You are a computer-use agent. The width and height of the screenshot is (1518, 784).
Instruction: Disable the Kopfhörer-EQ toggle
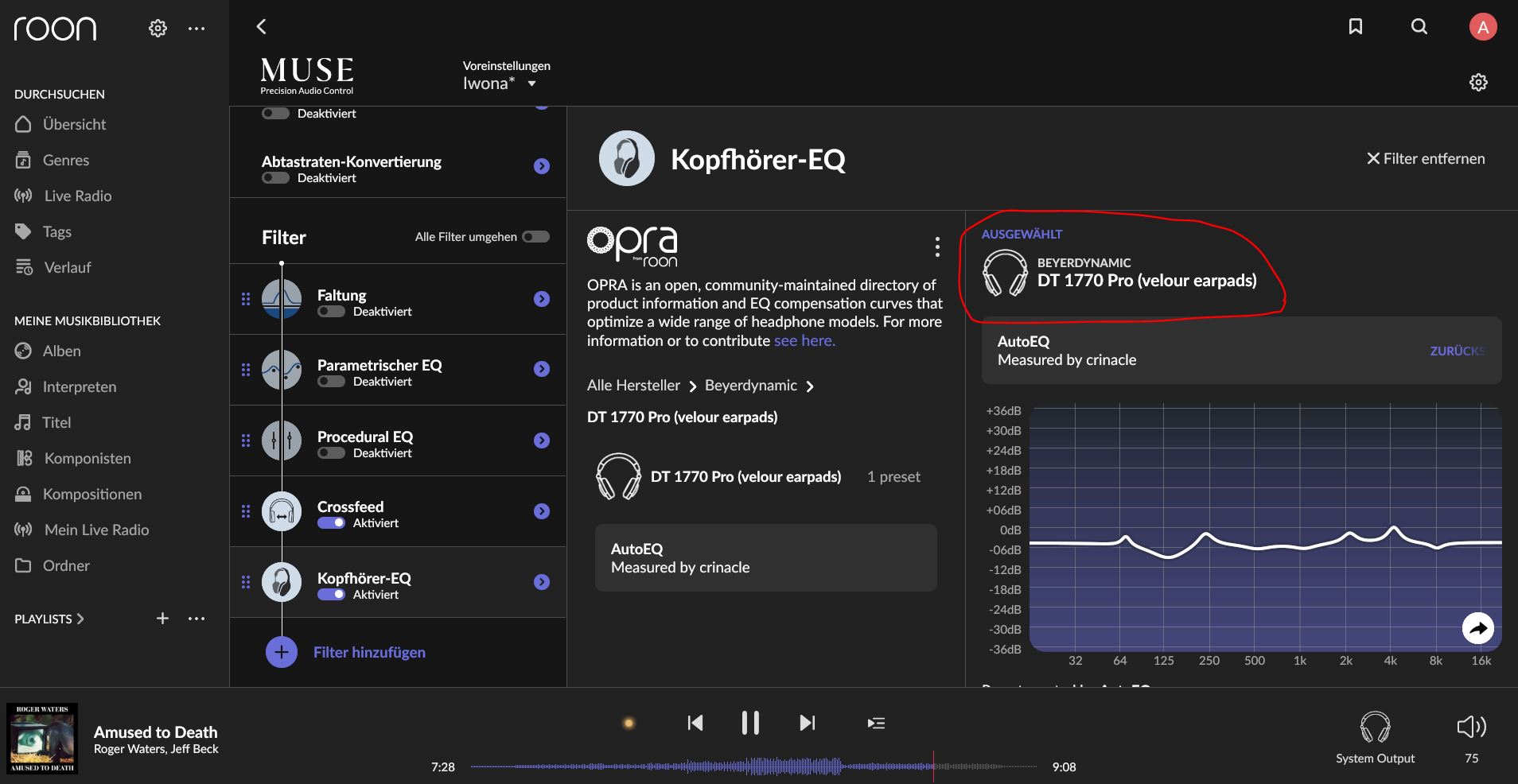point(331,595)
